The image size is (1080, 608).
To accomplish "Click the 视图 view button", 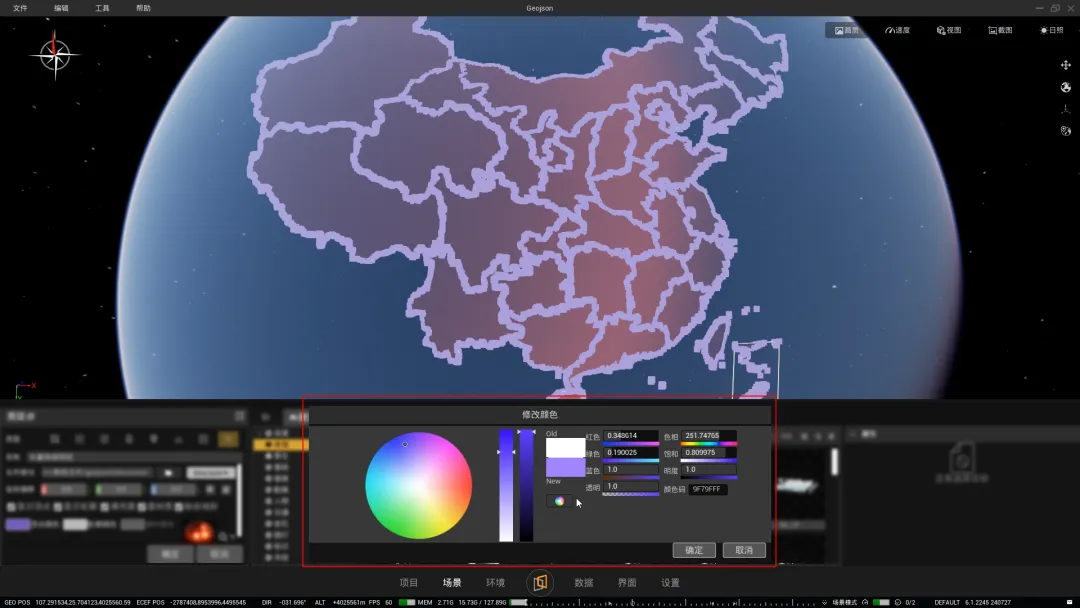I will (x=948, y=30).
